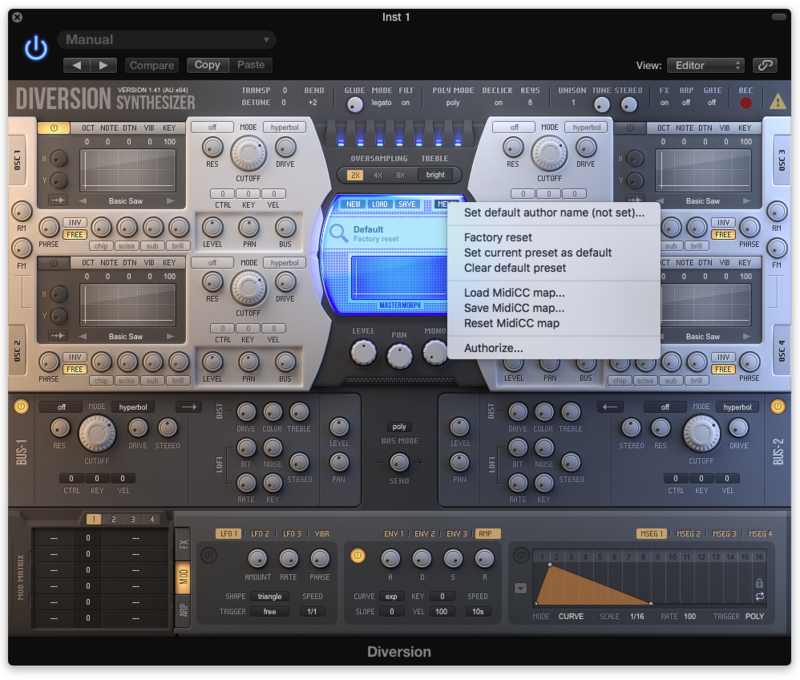This screenshot has height=680, width=800.
Task: Choose Factory reset from the menu
Action: pyautogui.click(x=497, y=238)
